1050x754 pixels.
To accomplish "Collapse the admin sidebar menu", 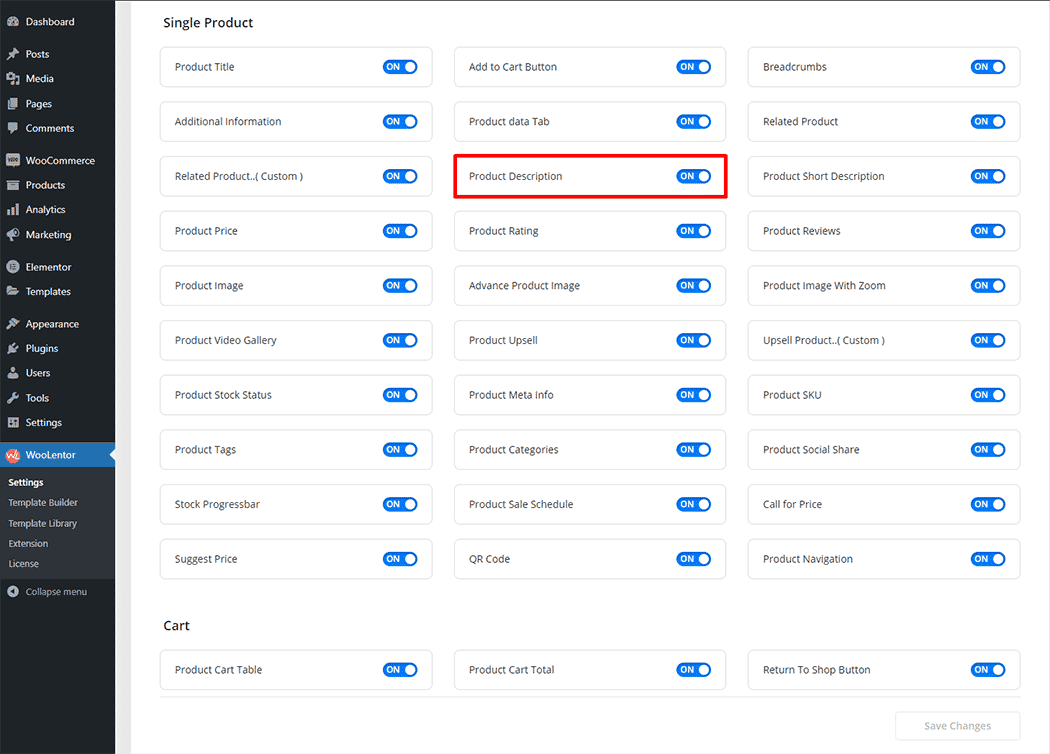I will pos(47,592).
